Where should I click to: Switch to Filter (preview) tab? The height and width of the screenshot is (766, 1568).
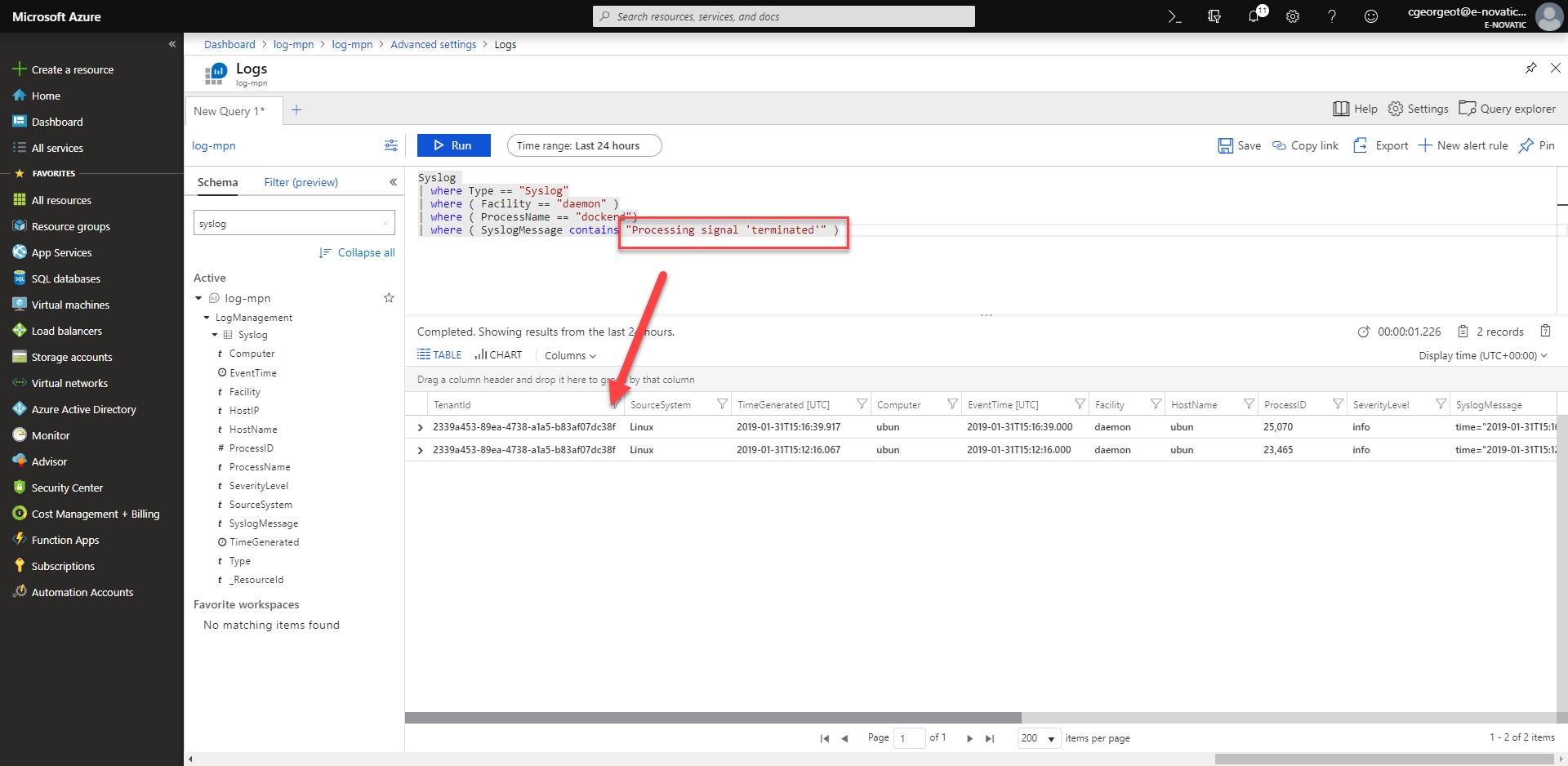point(301,182)
